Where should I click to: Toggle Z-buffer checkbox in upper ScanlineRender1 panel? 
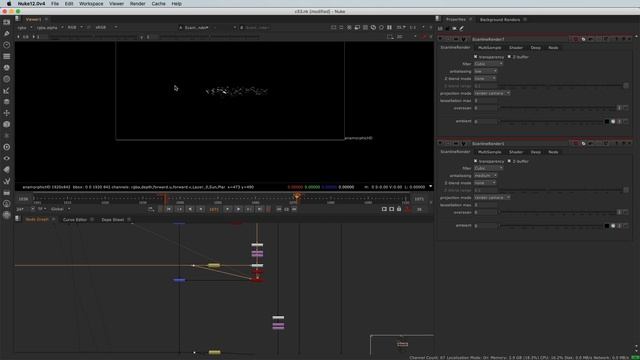pos(509,57)
